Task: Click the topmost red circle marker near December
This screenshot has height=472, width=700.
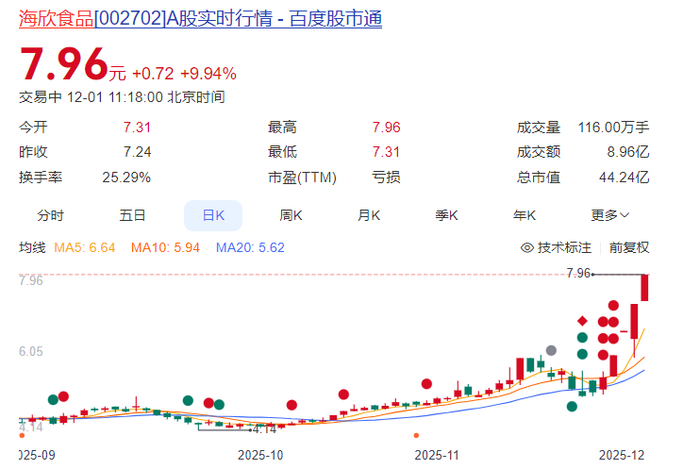Action: click(x=613, y=305)
